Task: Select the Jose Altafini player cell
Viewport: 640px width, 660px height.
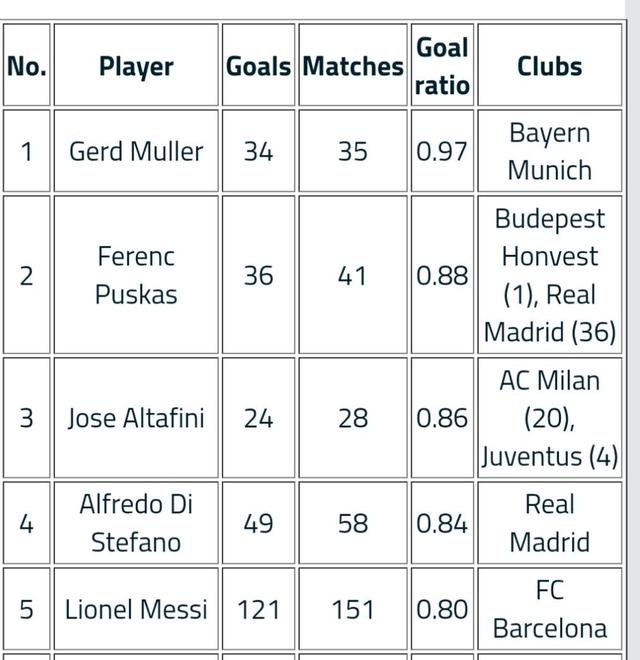Action: [136, 418]
